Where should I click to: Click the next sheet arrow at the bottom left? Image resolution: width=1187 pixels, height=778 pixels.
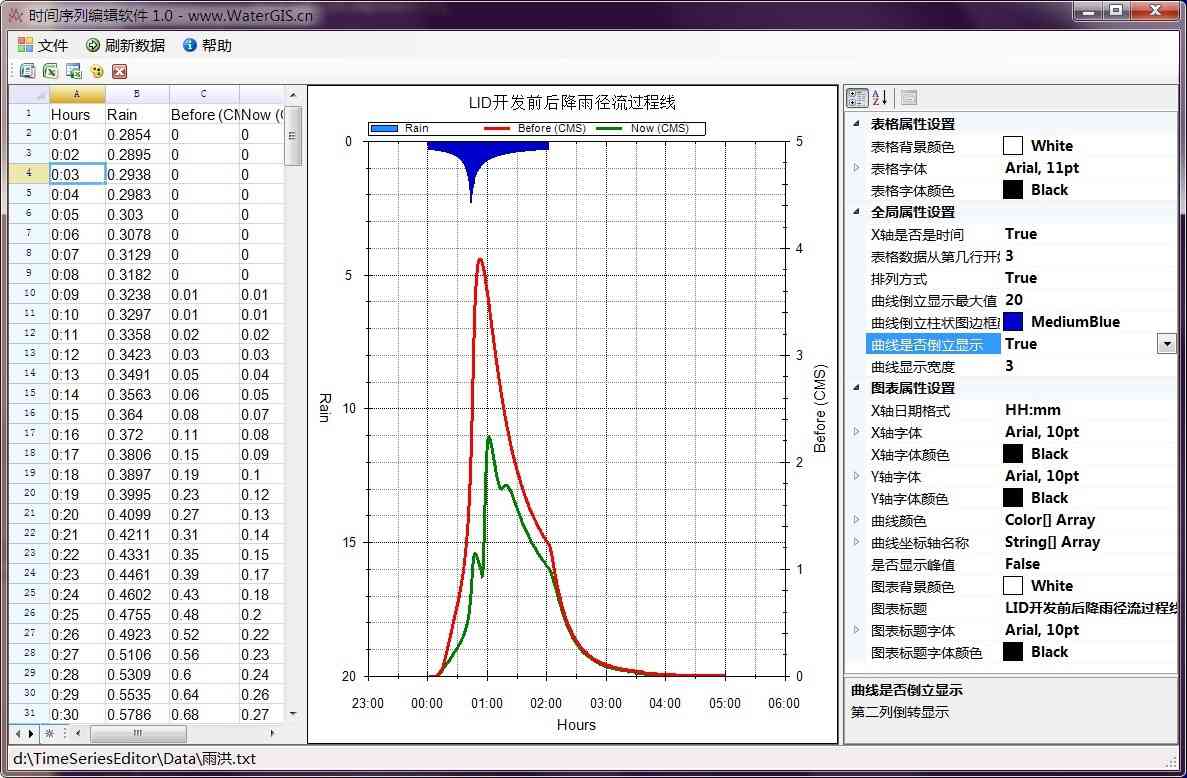pyautogui.click(x=31, y=733)
